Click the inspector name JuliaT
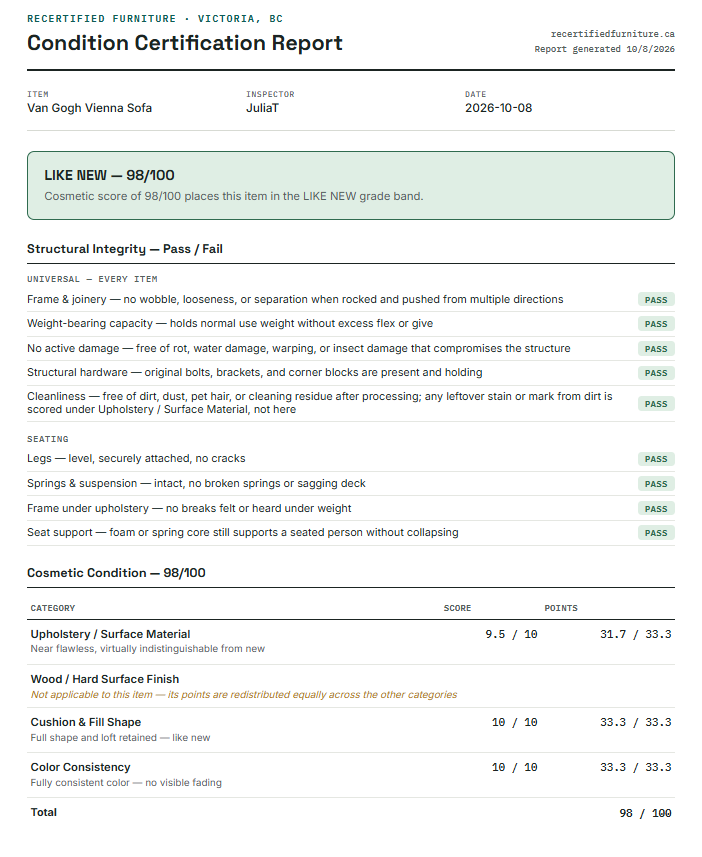Image resolution: width=702 pixels, height=857 pixels. pyautogui.click(x=262, y=108)
